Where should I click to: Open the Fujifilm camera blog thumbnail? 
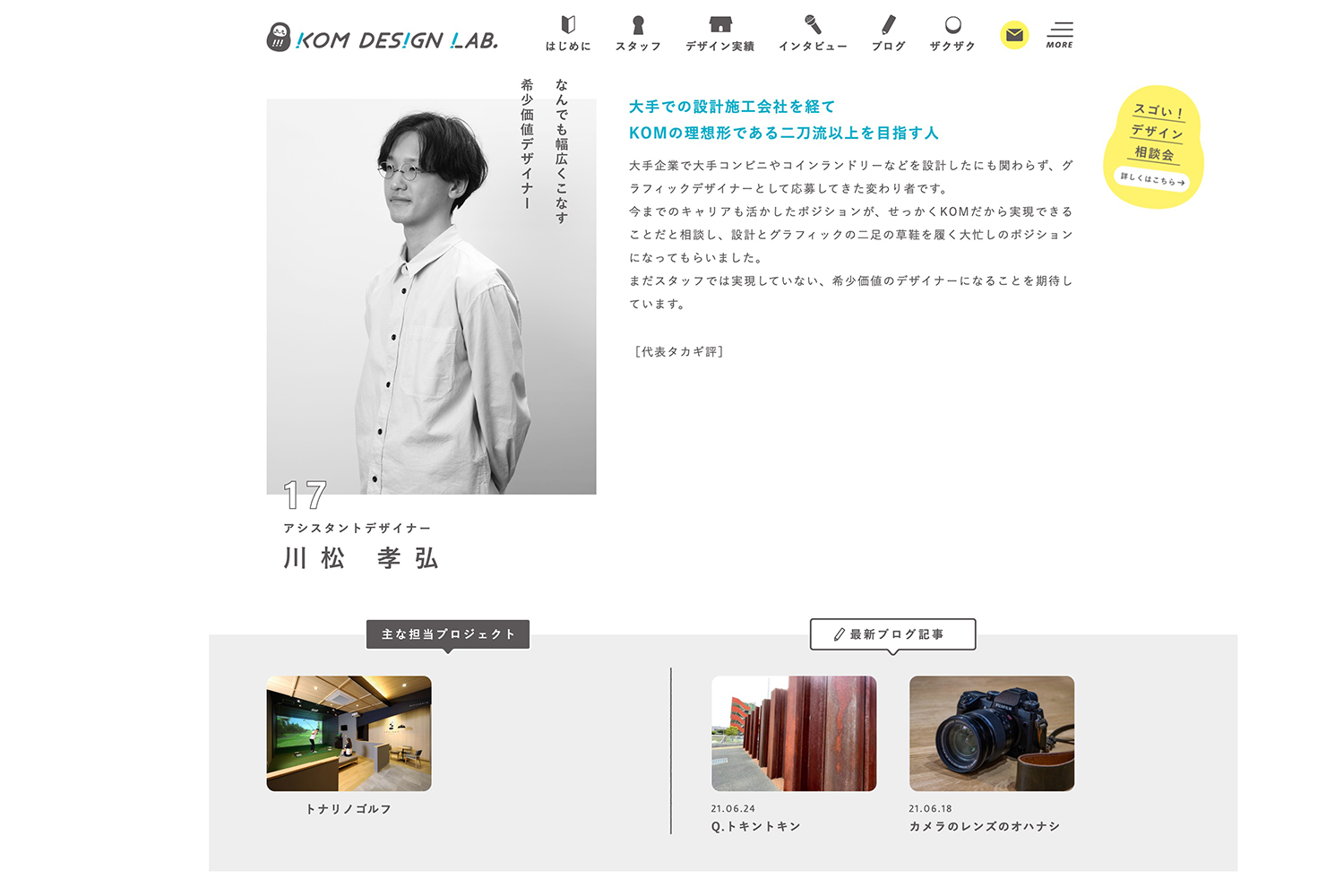tap(991, 733)
